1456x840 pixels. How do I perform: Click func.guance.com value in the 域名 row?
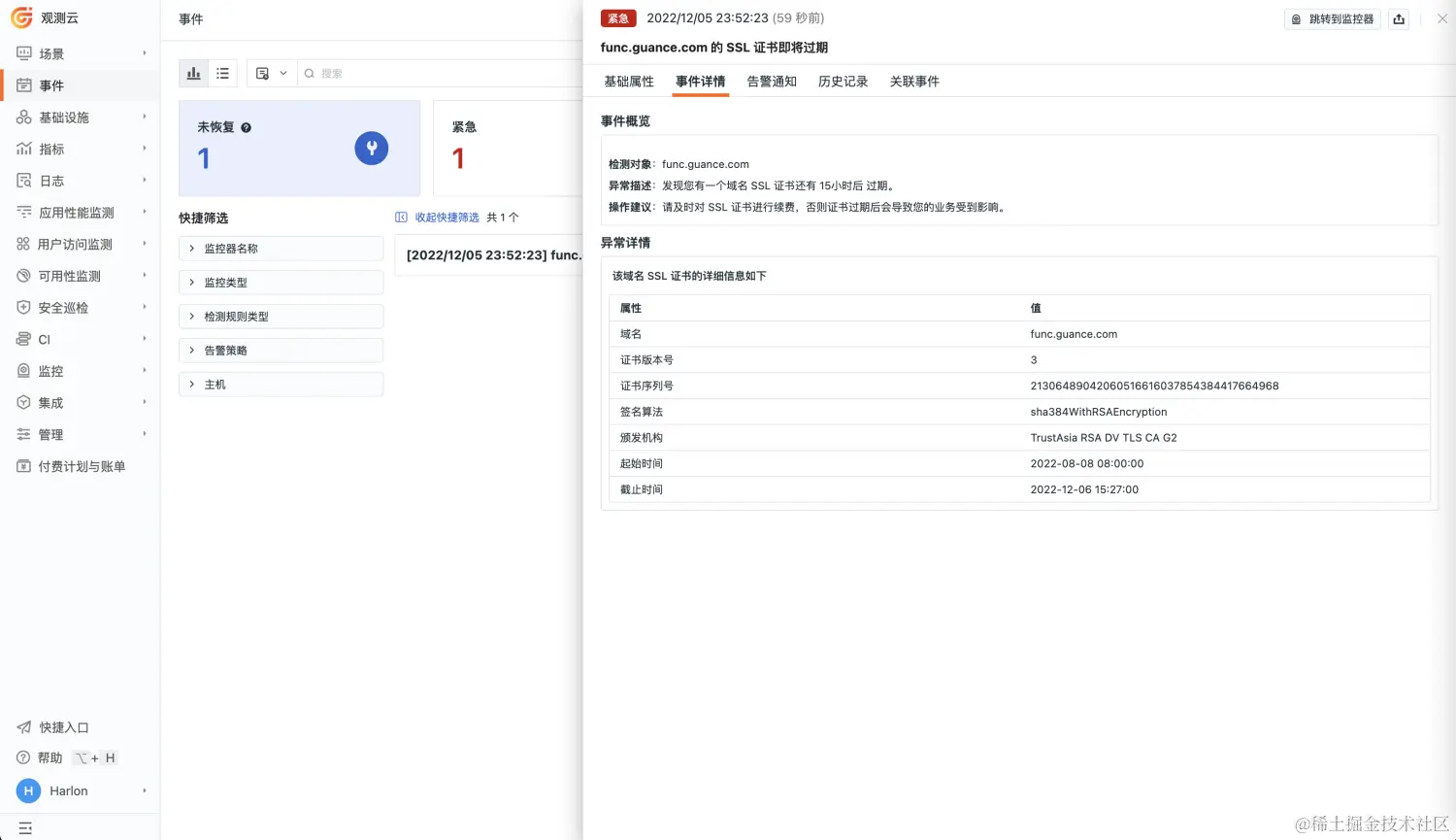point(1074,334)
